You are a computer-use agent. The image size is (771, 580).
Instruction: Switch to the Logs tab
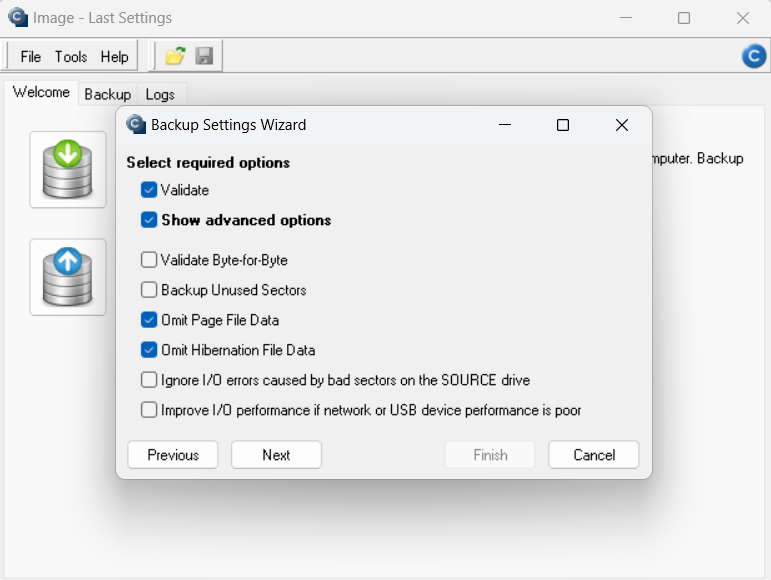(x=160, y=94)
